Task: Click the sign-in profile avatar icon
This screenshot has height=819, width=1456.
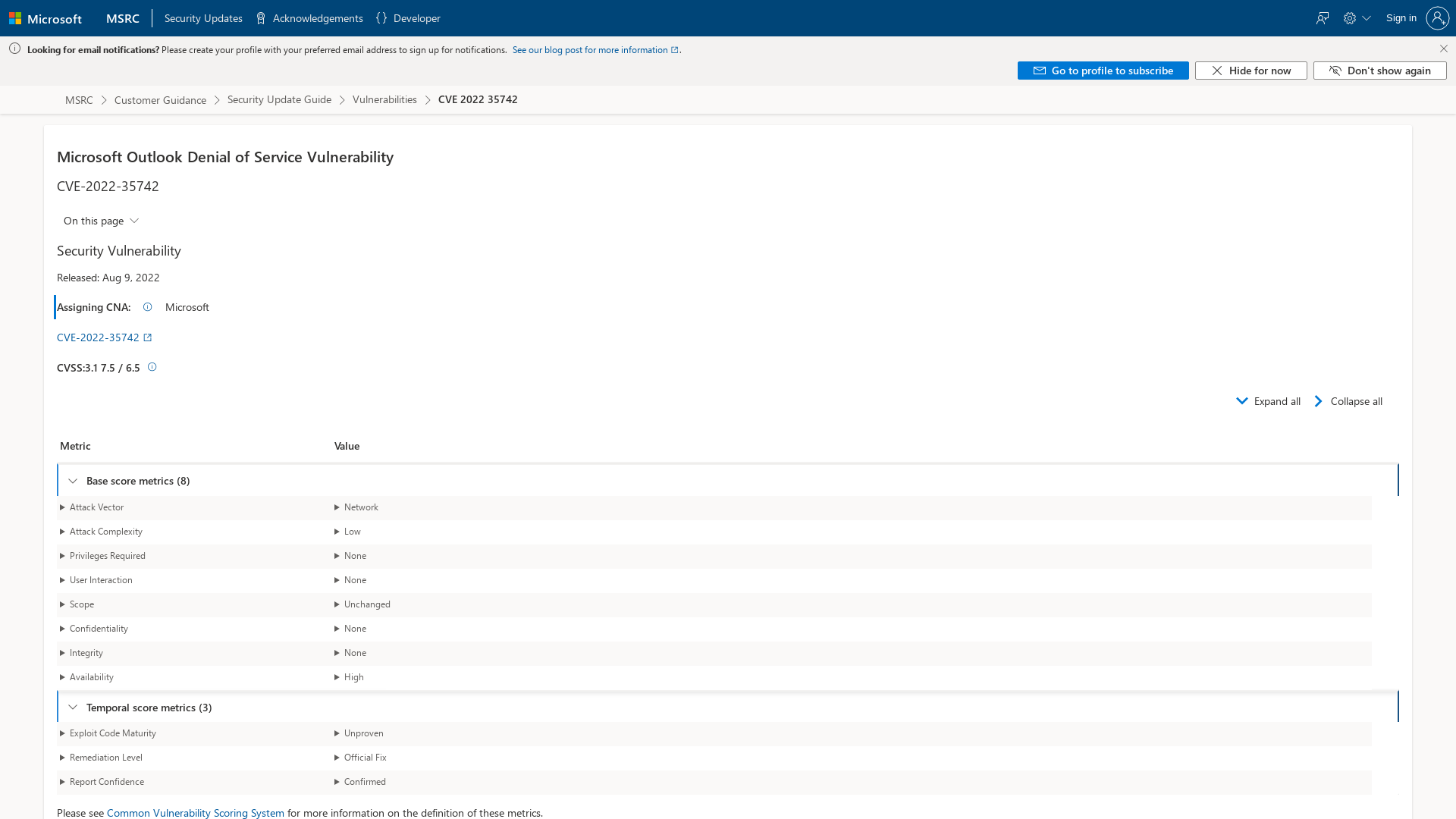Action: pyautogui.click(x=1438, y=17)
